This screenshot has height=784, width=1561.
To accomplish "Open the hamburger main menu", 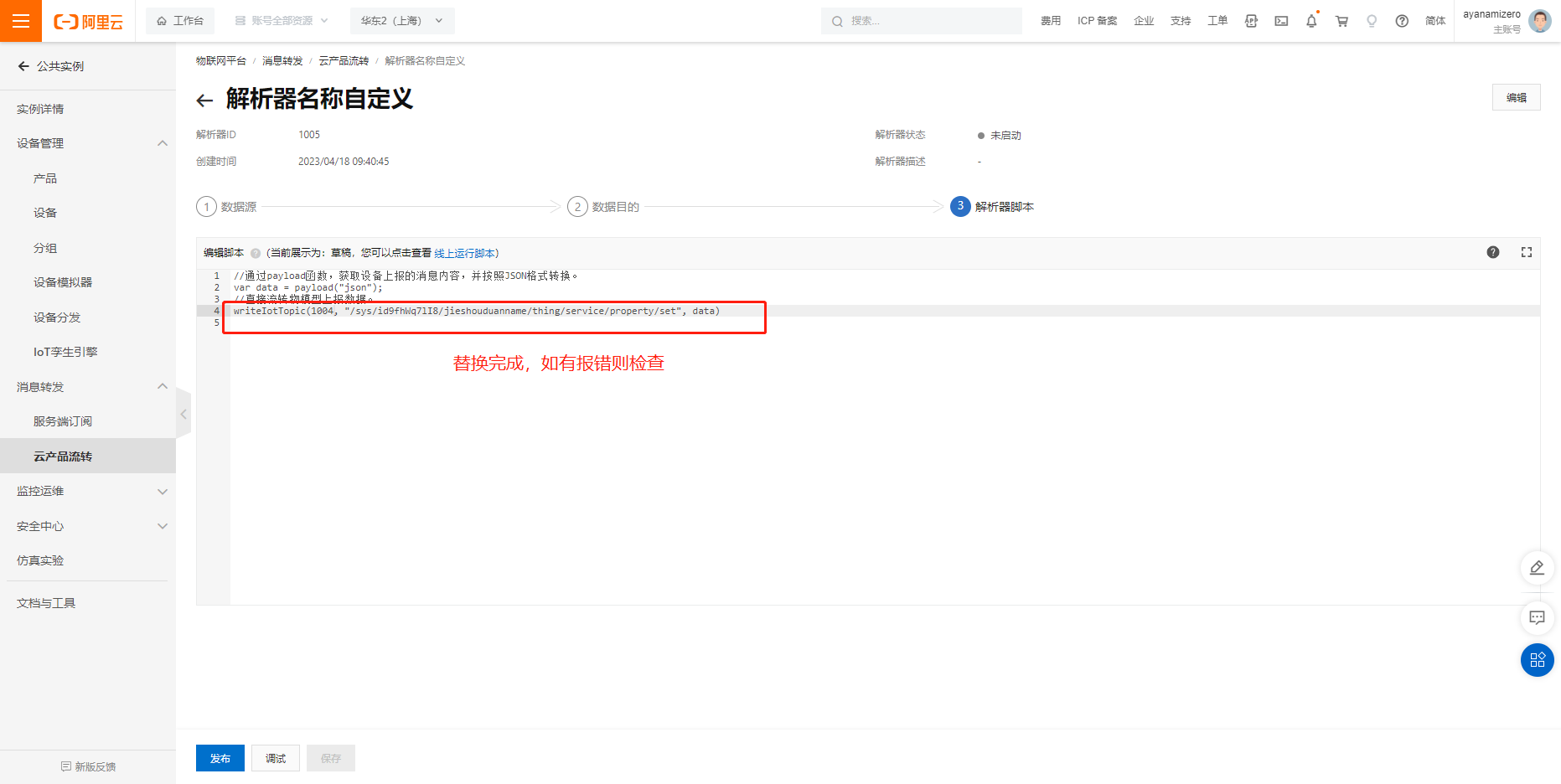I will tap(21, 21).
